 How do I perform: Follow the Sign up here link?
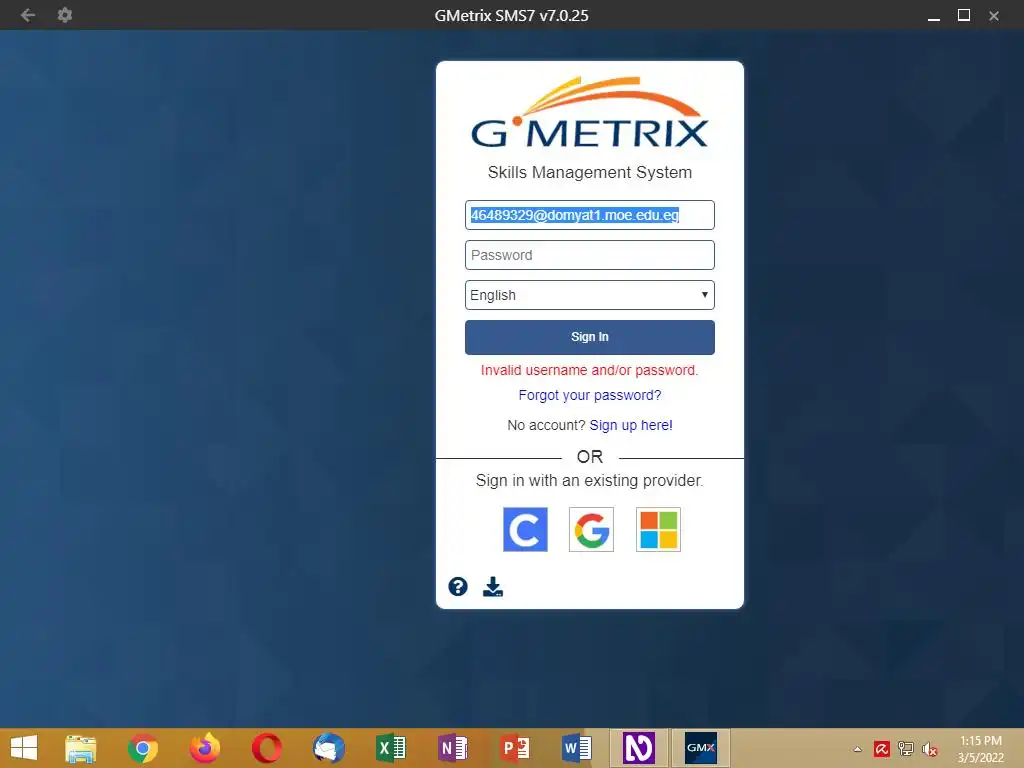(631, 425)
